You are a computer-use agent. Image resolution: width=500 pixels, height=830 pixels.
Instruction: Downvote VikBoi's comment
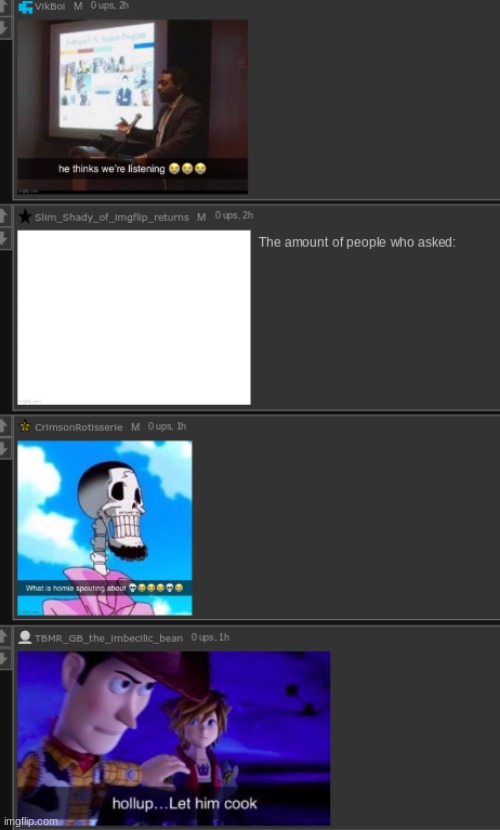coord(5,28)
